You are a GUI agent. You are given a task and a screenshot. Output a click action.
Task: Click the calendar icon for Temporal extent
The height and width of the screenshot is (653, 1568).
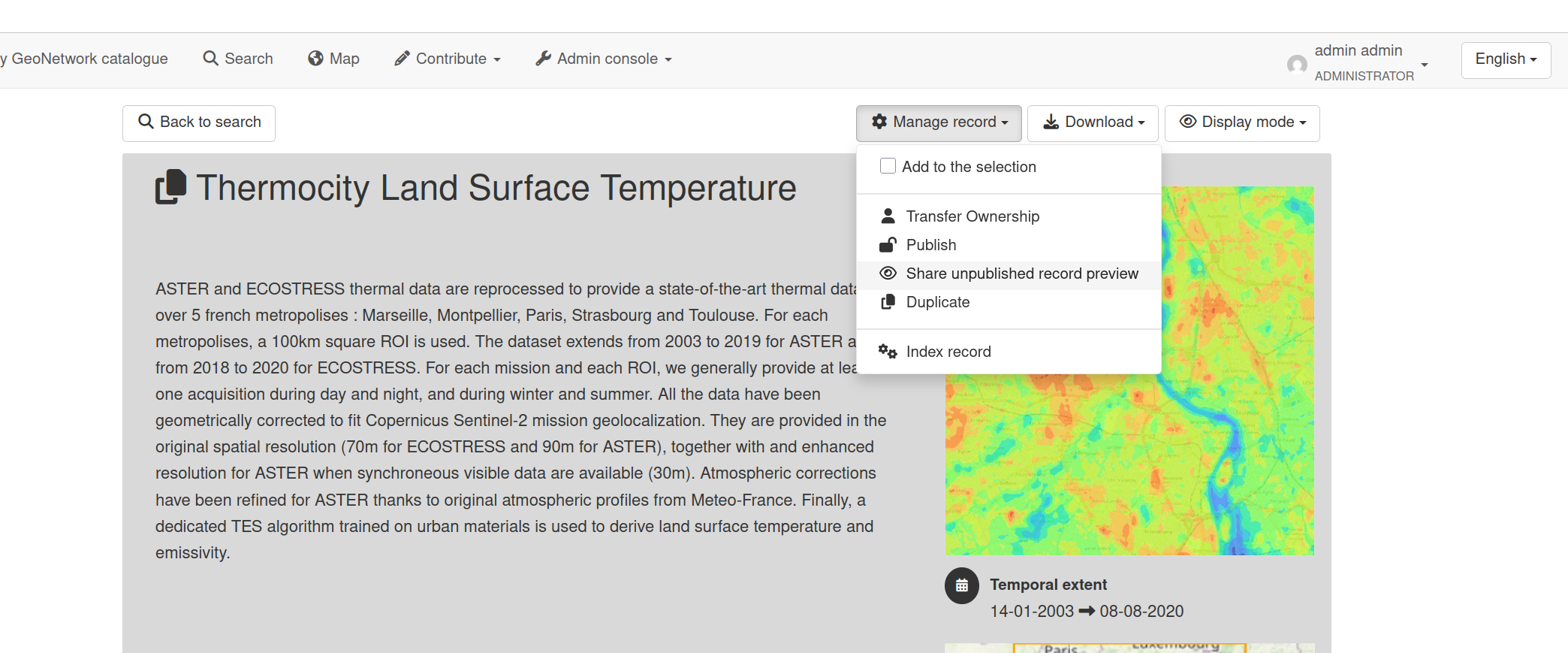pyautogui.click(x=961, y=585)
